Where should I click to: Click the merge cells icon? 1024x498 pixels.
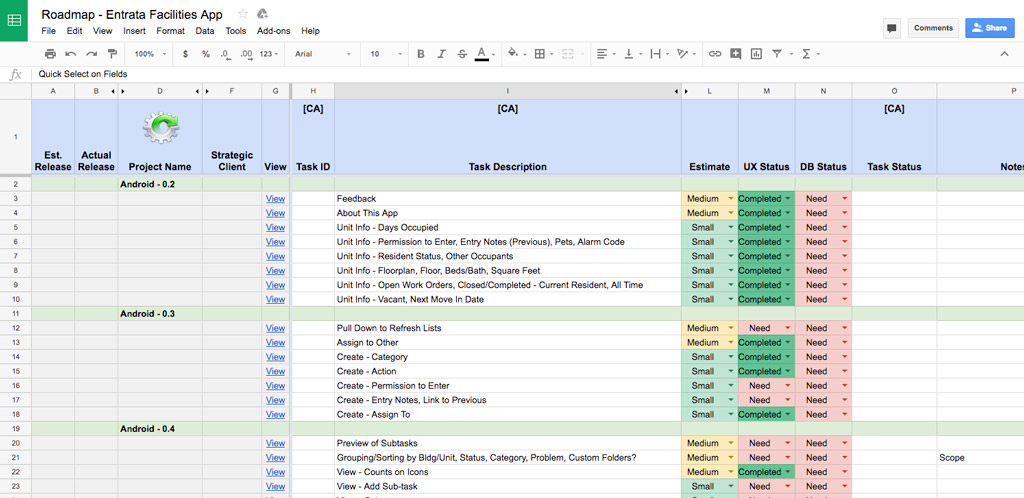click(x=568, y=54)
